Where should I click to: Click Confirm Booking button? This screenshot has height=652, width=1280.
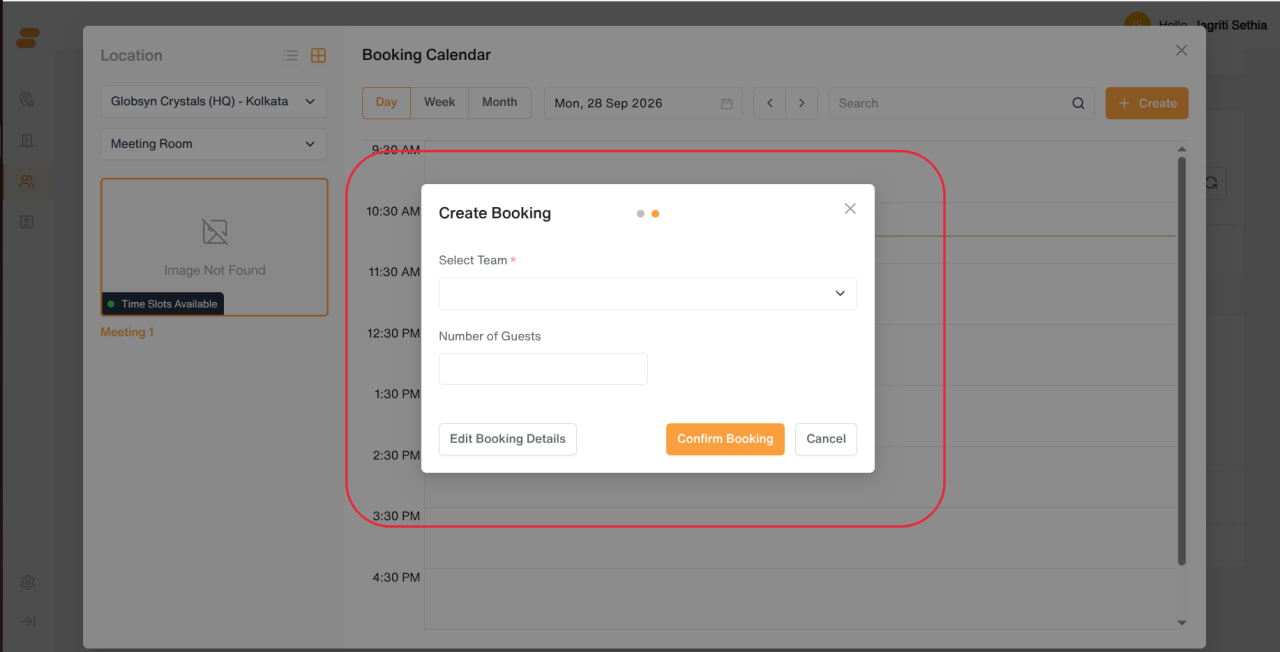pyautogui.click(x=725, y=439)
